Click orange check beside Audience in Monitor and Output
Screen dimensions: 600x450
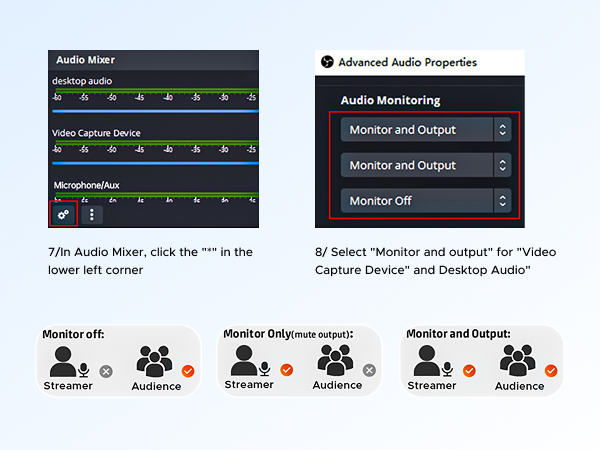[x=550, y=385]
